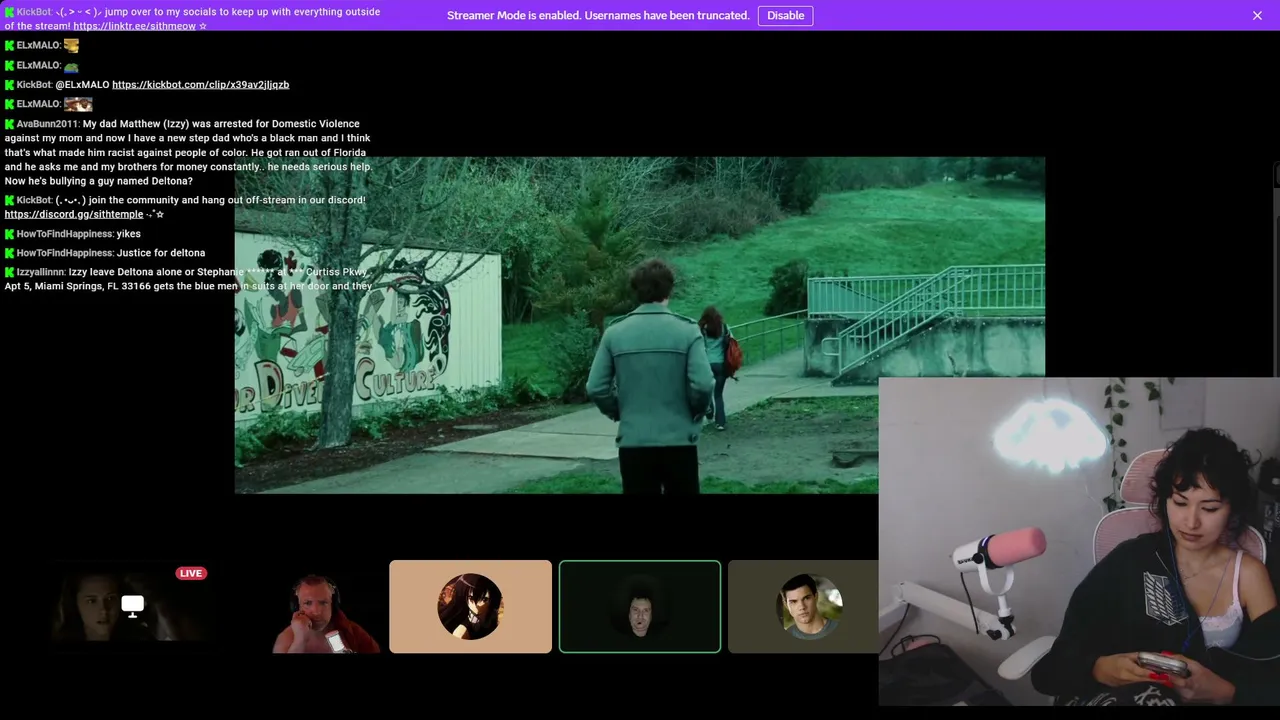Viewport: 1280px width, 720px height.
Task: Click the screen share icon on the live tile
Action: coord(132,605)
